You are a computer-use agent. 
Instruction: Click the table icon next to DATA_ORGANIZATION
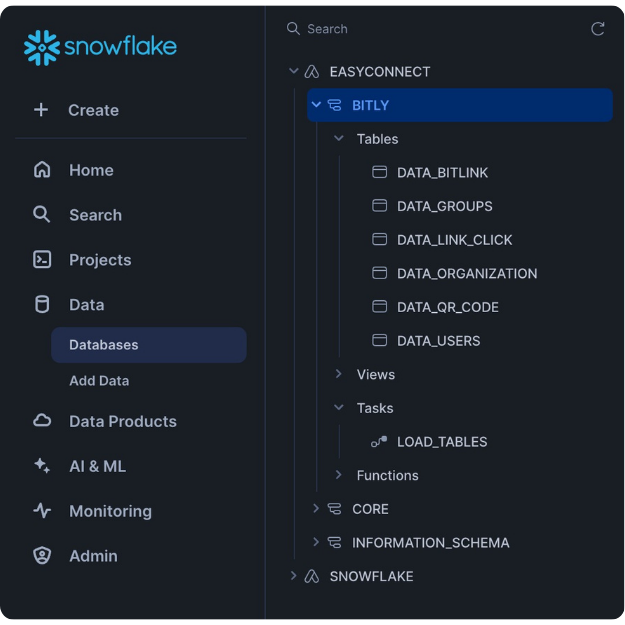[379, 273]
